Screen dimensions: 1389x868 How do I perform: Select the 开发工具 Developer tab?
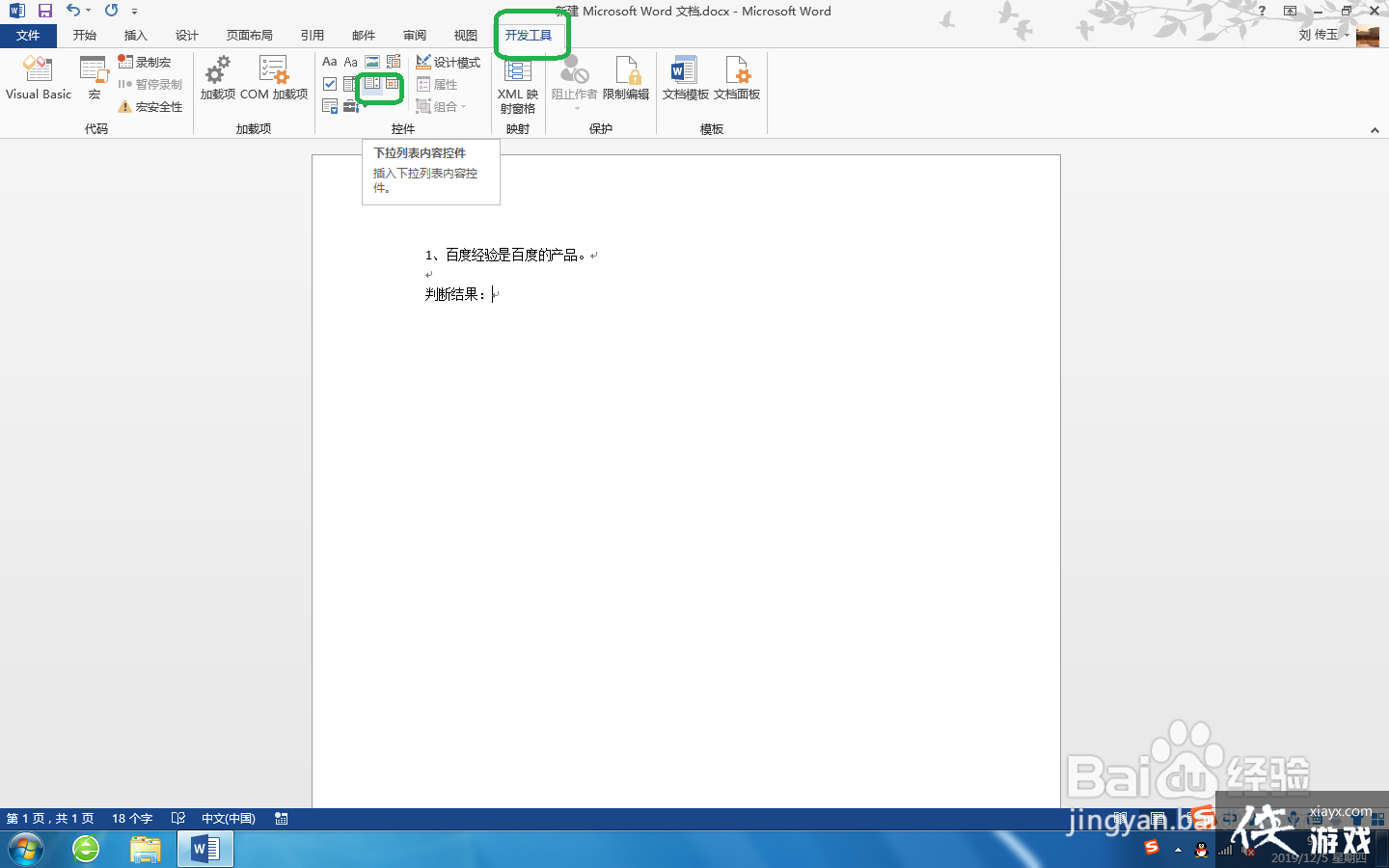coord(529,36)
